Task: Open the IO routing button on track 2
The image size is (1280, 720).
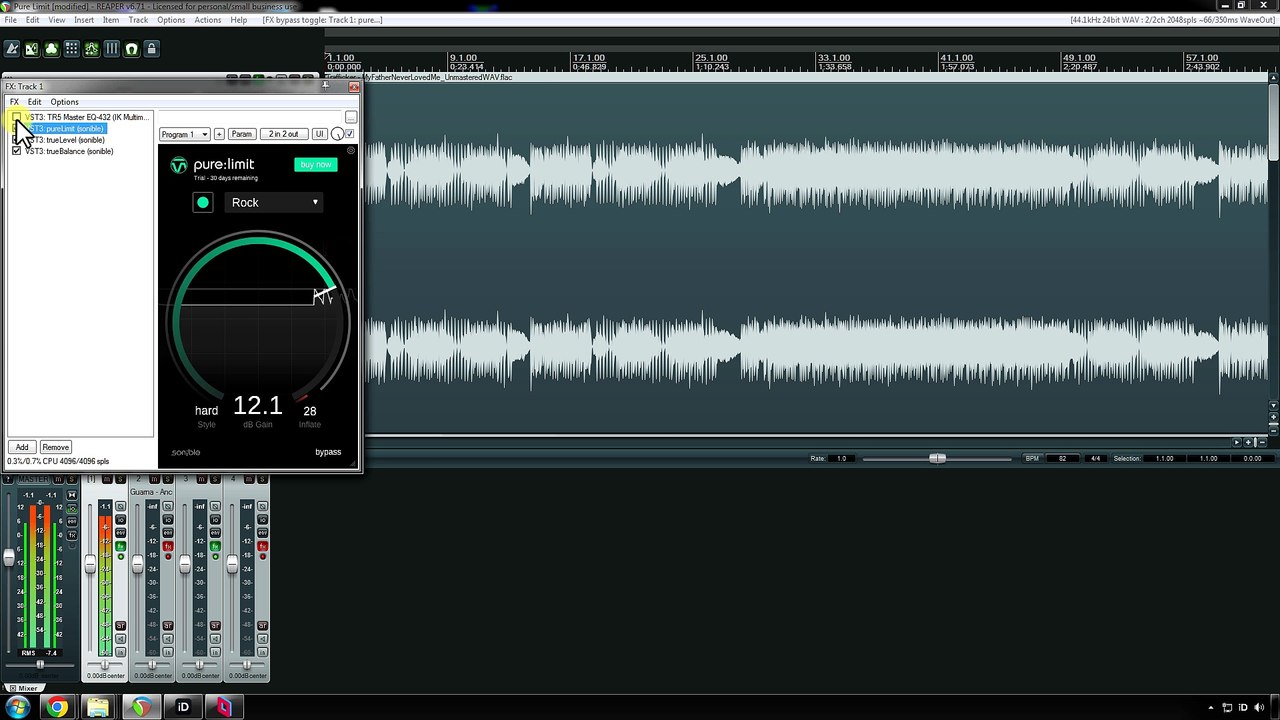Action: pyautogui.click(x=168, y=520)
